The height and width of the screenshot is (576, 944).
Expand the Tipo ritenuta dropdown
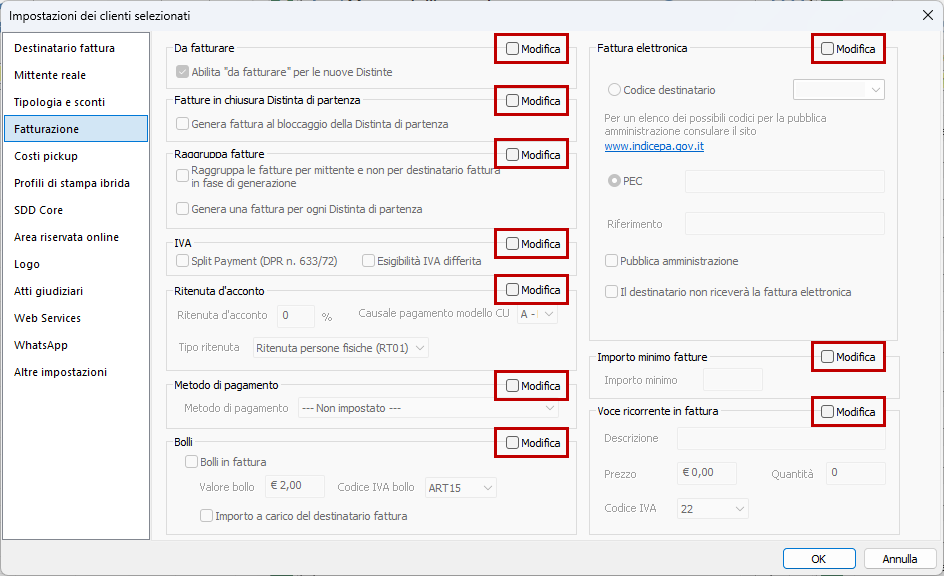[x=341, y=348]
